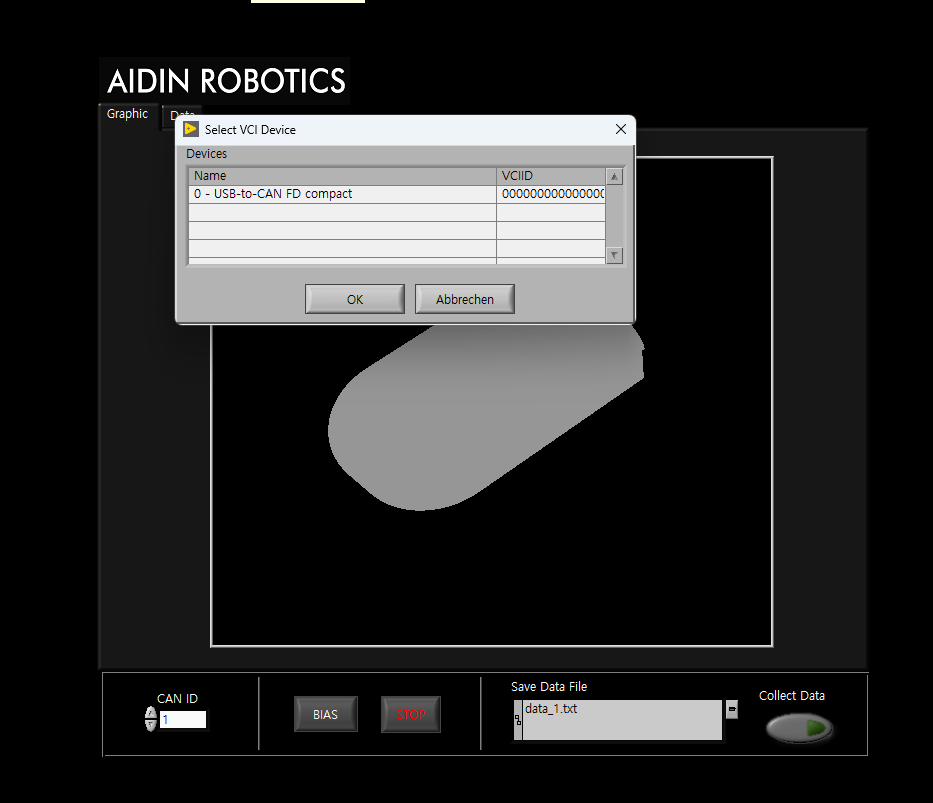Open the file browse button beside data_1.txt

(732, 709)
